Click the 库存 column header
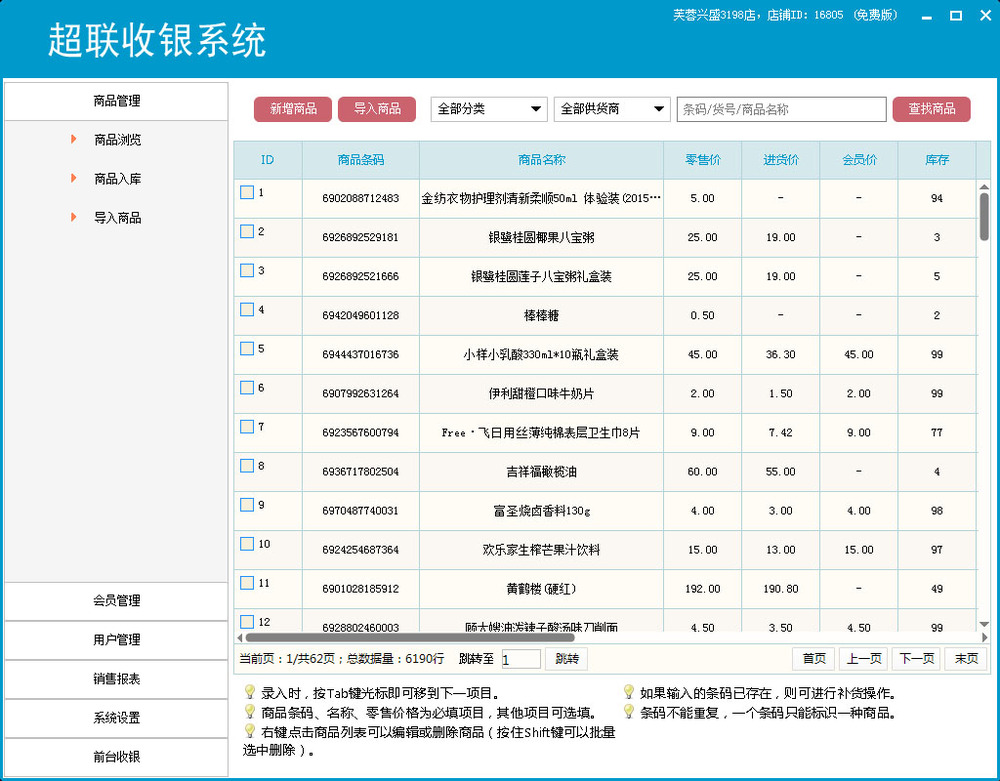This screenshot has height=781, width=1000. (937, 160)
